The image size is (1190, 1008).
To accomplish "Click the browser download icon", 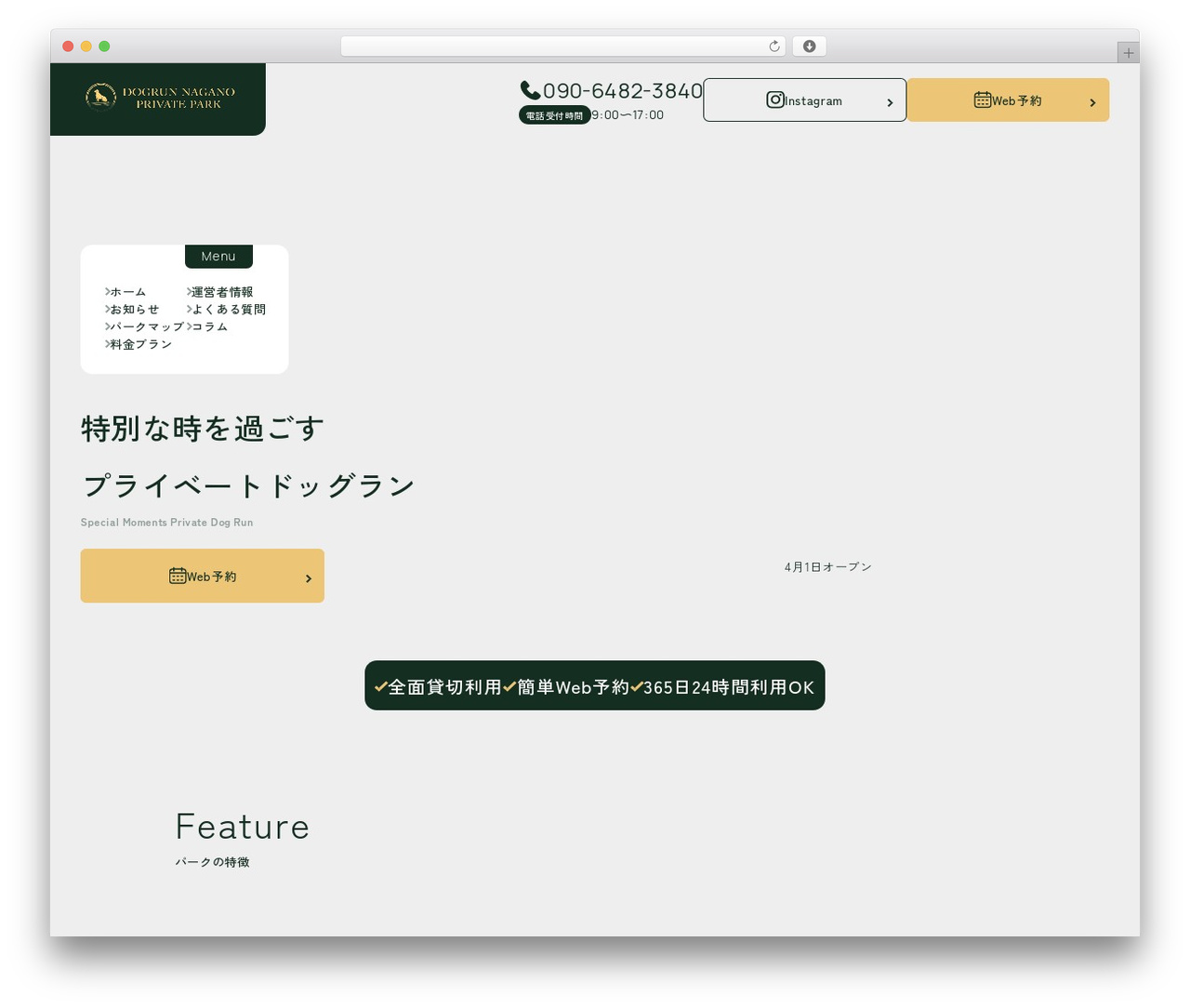I will 809,46.
